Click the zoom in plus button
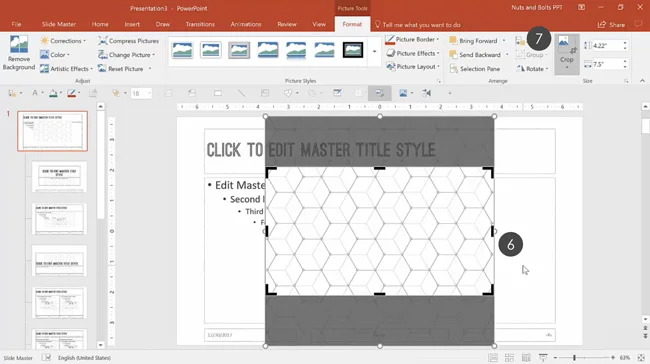This screenshot has width=650, height=364. point(613,358)
